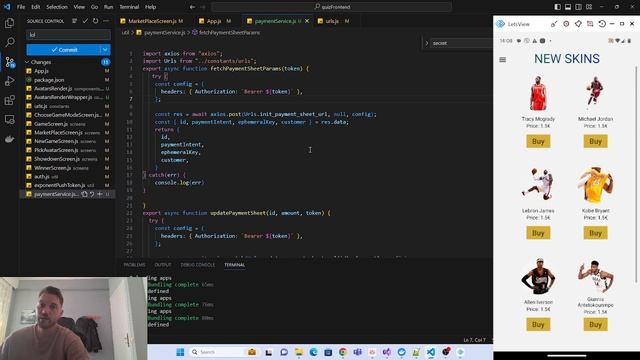Click the commit message input field

[x=69, y=35]
